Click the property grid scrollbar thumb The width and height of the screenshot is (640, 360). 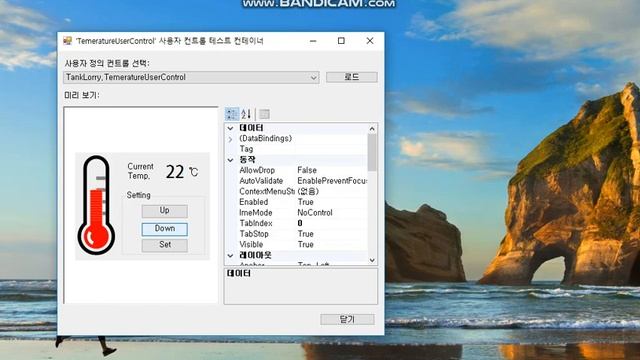372,153
